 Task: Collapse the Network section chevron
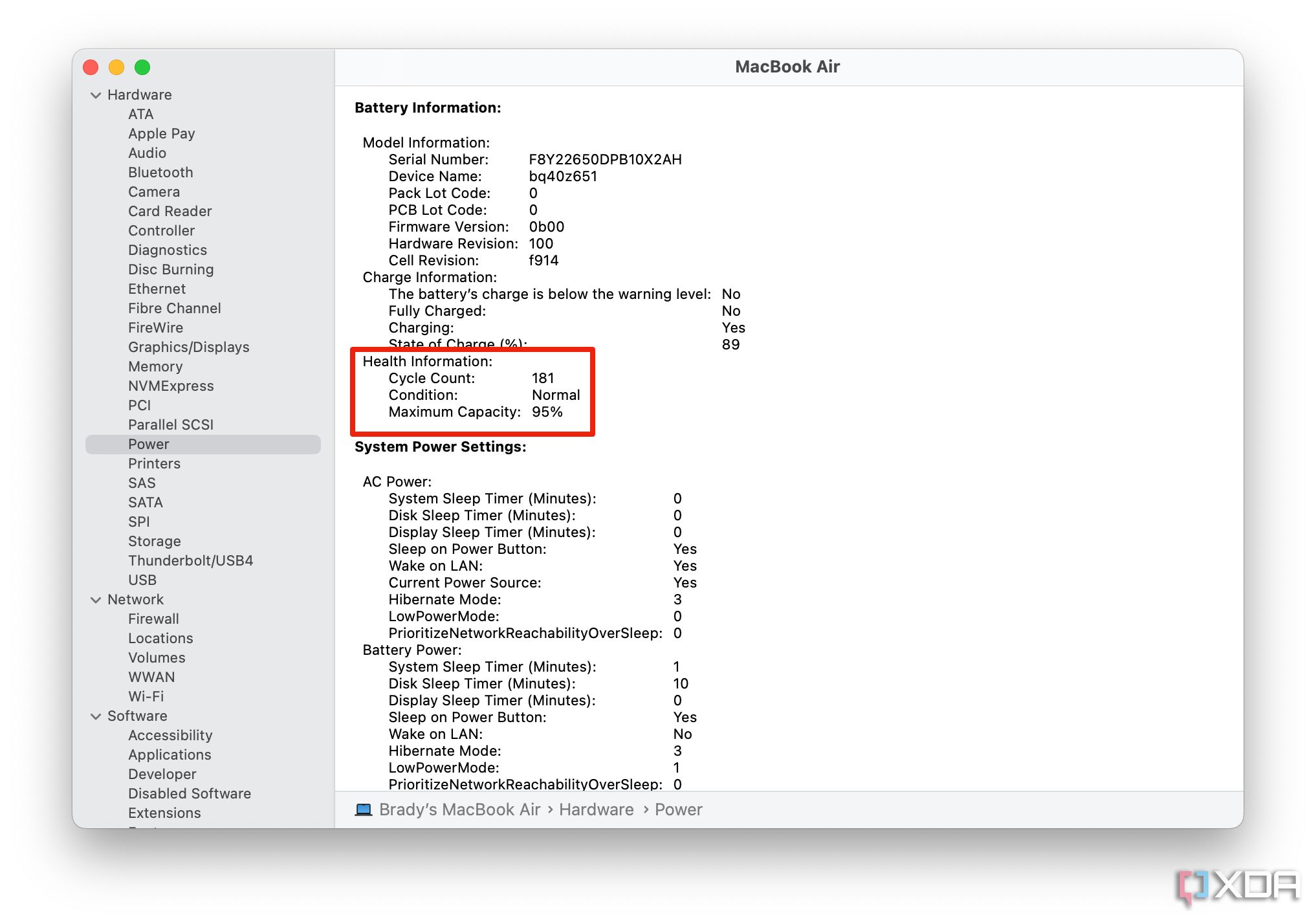click(96, 600)
